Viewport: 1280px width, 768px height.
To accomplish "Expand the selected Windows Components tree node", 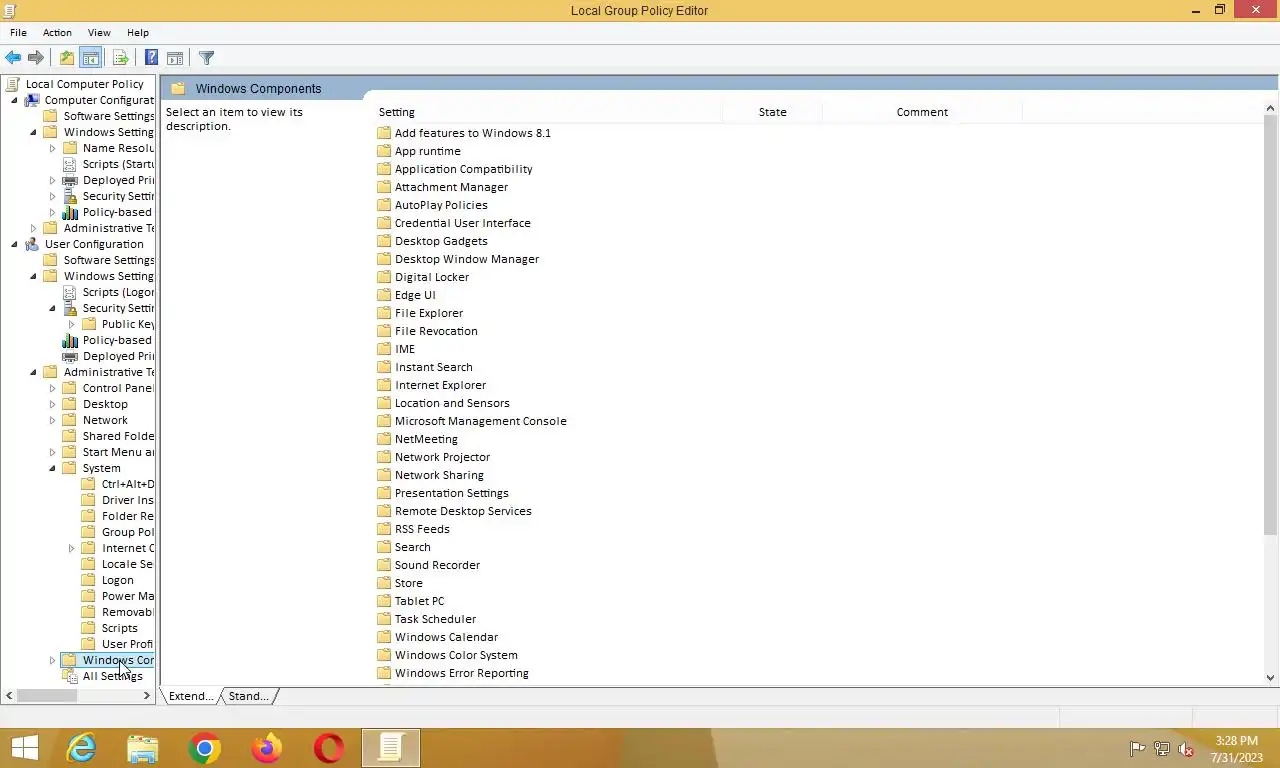I will [53, 660].
